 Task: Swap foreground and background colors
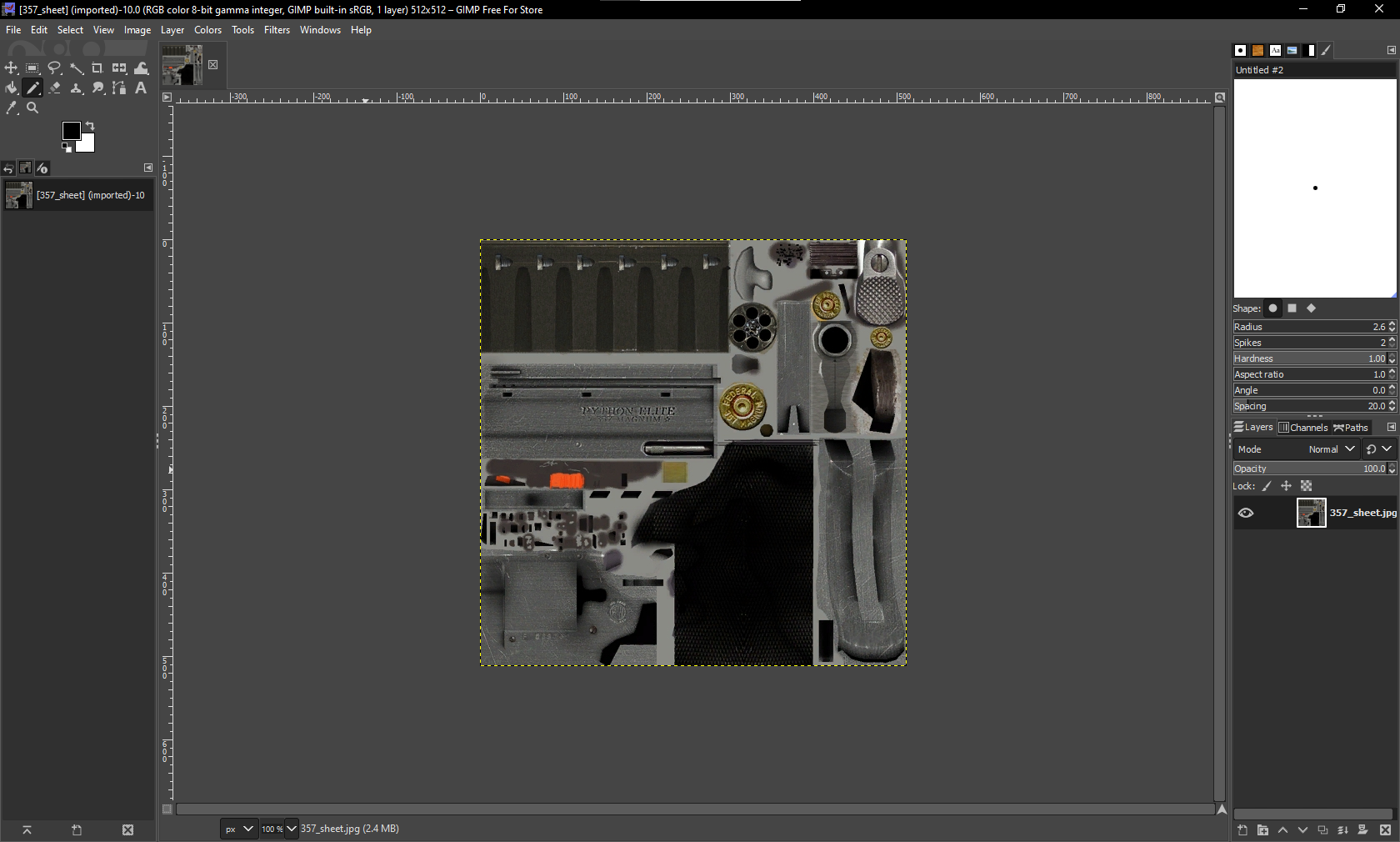pos(90,126)
